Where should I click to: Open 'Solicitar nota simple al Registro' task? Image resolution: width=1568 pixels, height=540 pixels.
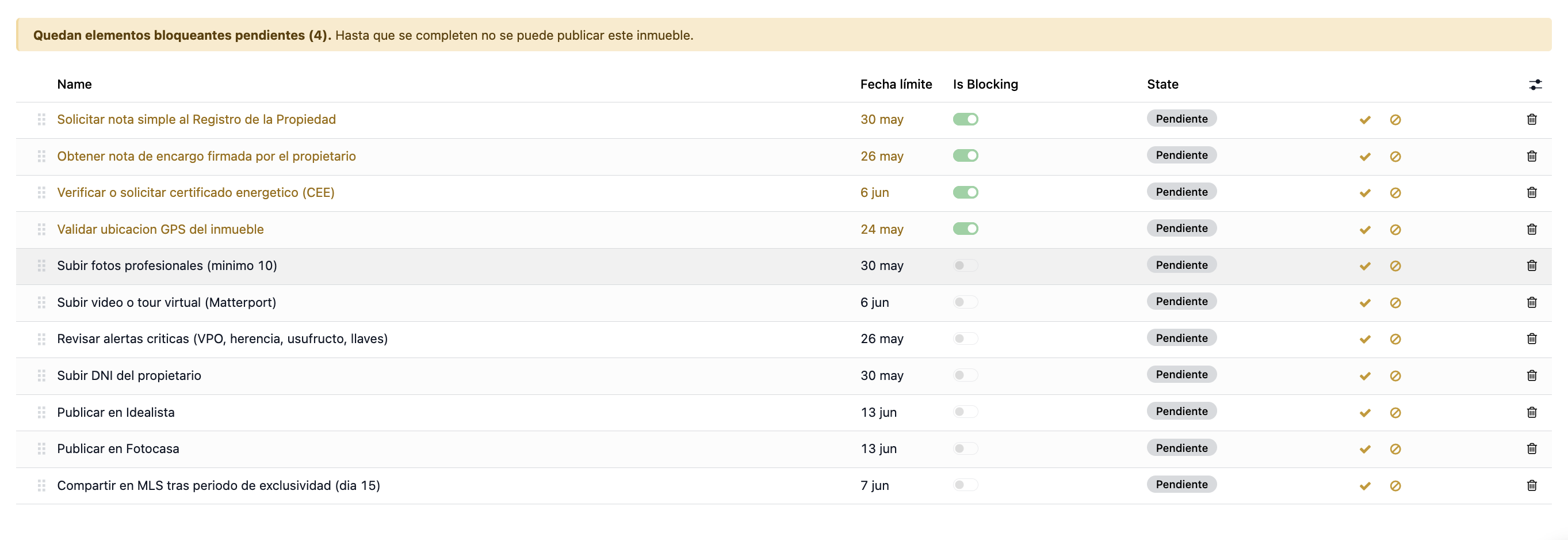coord(197,120)
